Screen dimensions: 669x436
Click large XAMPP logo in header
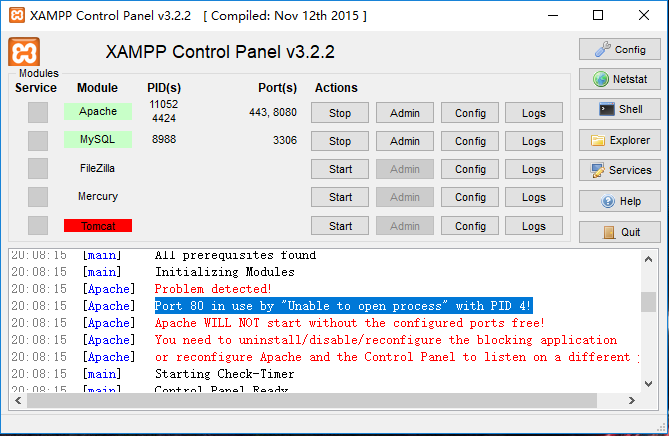point(24,52)
